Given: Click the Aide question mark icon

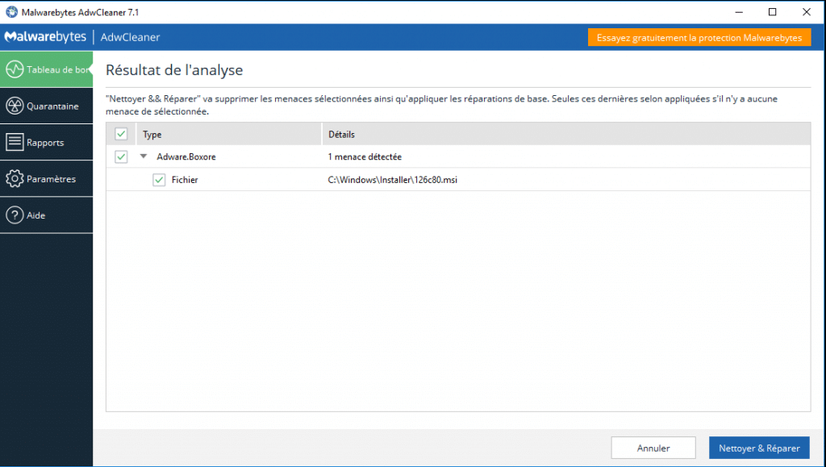Looking at the screenshot, I should pos(14,215).
